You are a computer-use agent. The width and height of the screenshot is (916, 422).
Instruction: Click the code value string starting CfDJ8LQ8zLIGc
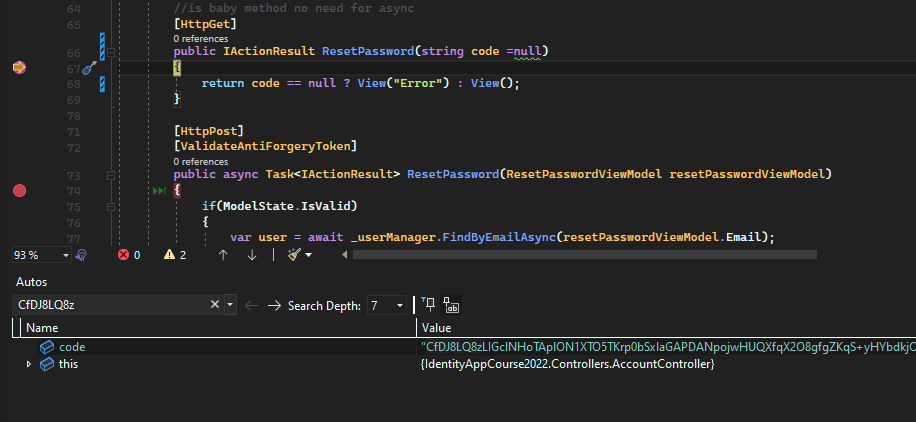(668, 347)
